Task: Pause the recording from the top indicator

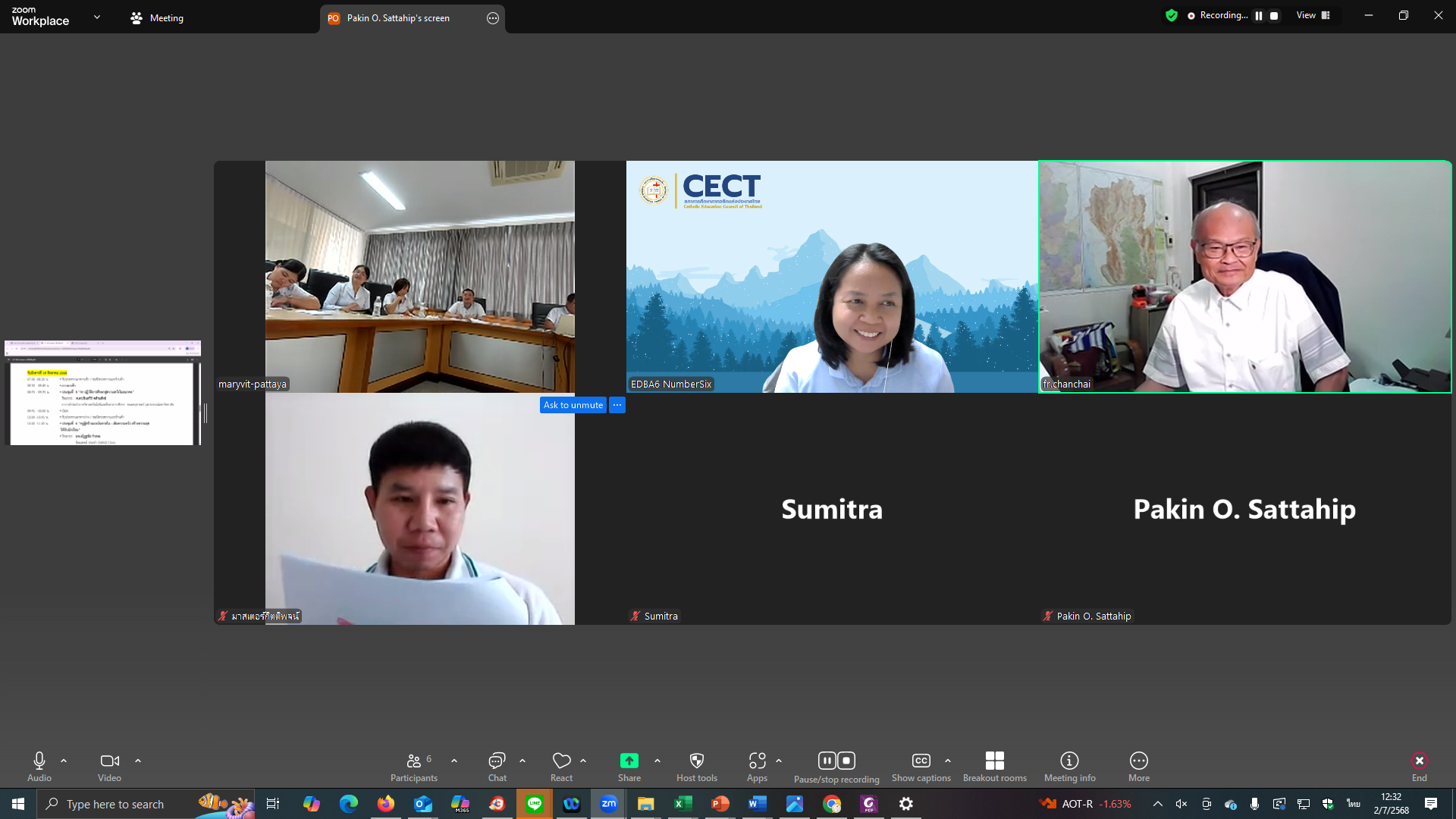Action: (1259, 15)
